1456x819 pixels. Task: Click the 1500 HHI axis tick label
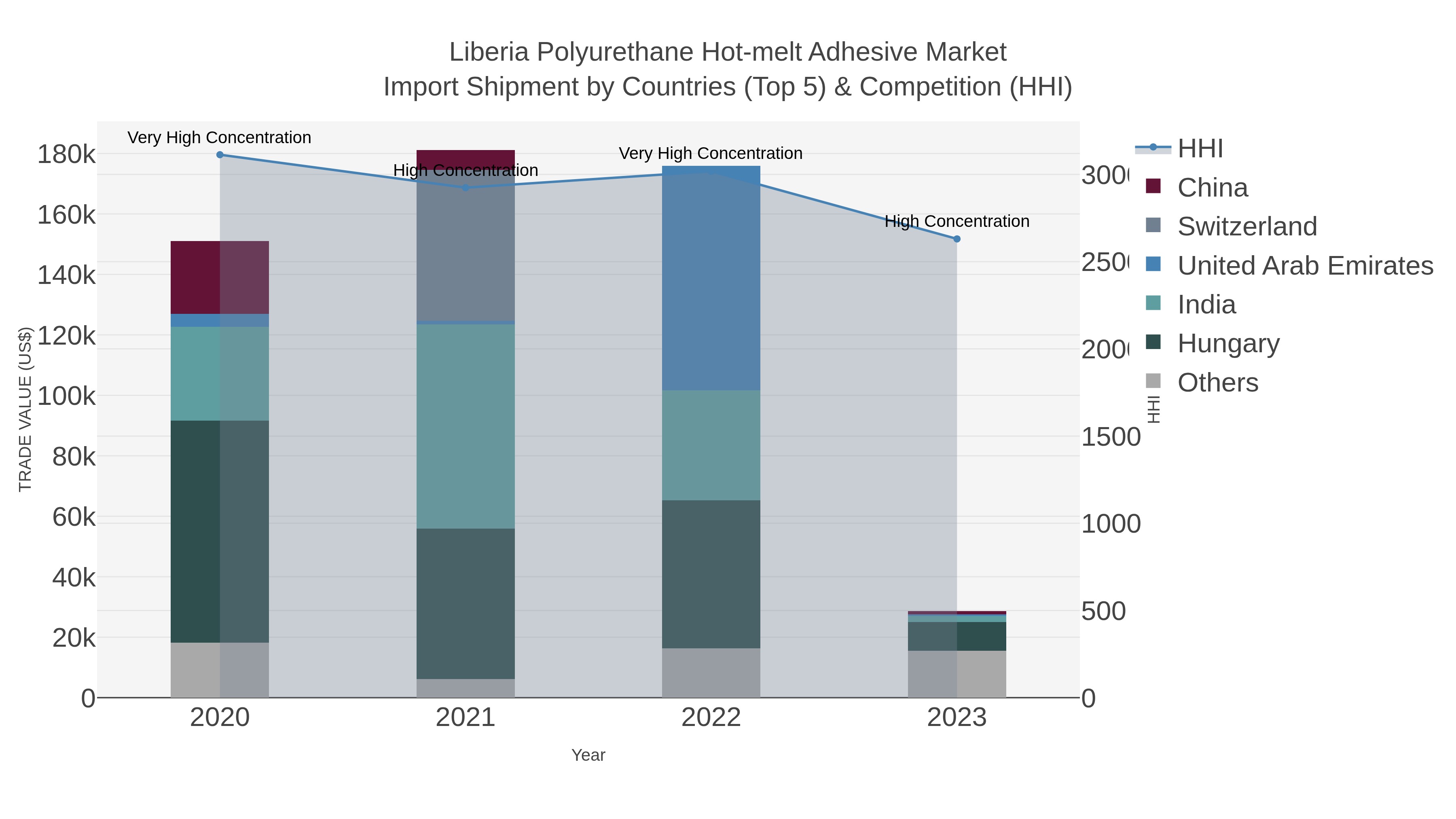[1111, 437]
